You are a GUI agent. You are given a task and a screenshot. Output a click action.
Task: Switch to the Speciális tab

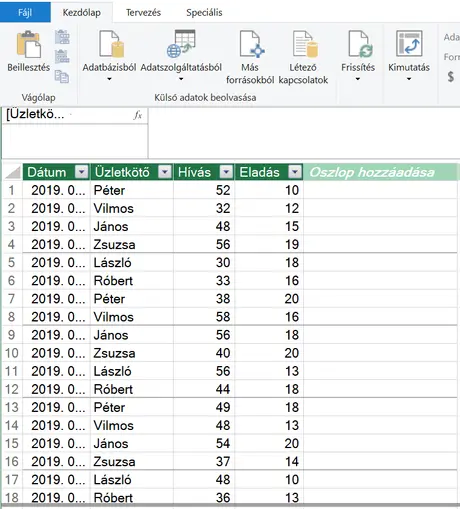[x=204, y=12]
